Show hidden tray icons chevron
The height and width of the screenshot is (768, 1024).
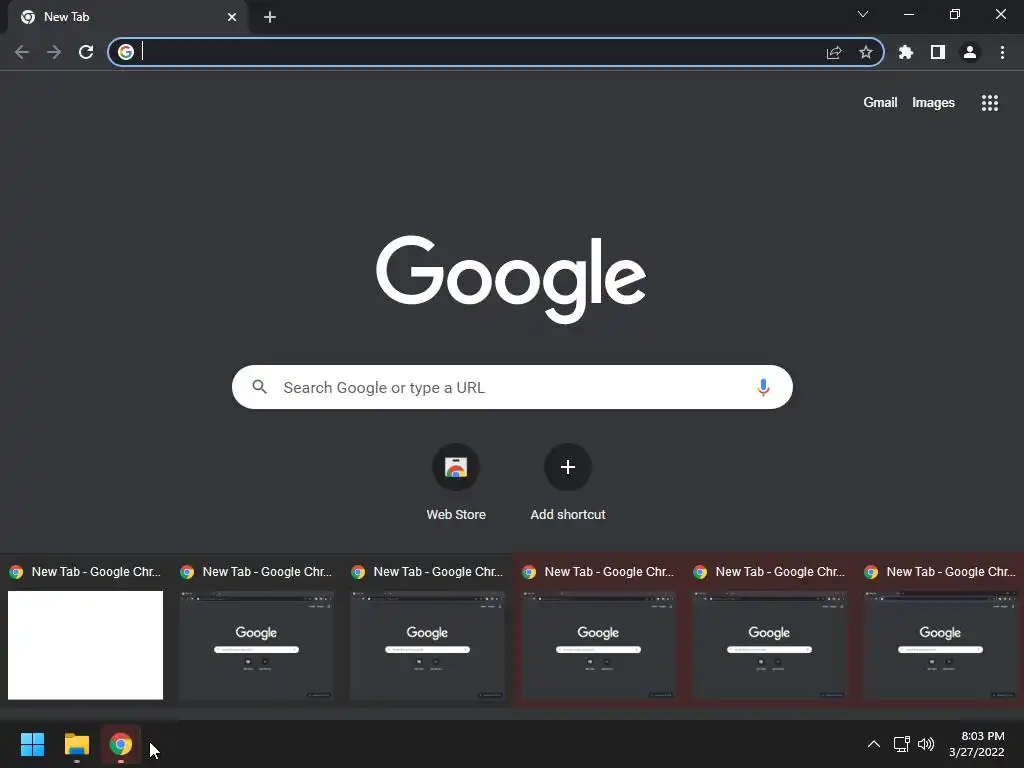coord(873,744)
